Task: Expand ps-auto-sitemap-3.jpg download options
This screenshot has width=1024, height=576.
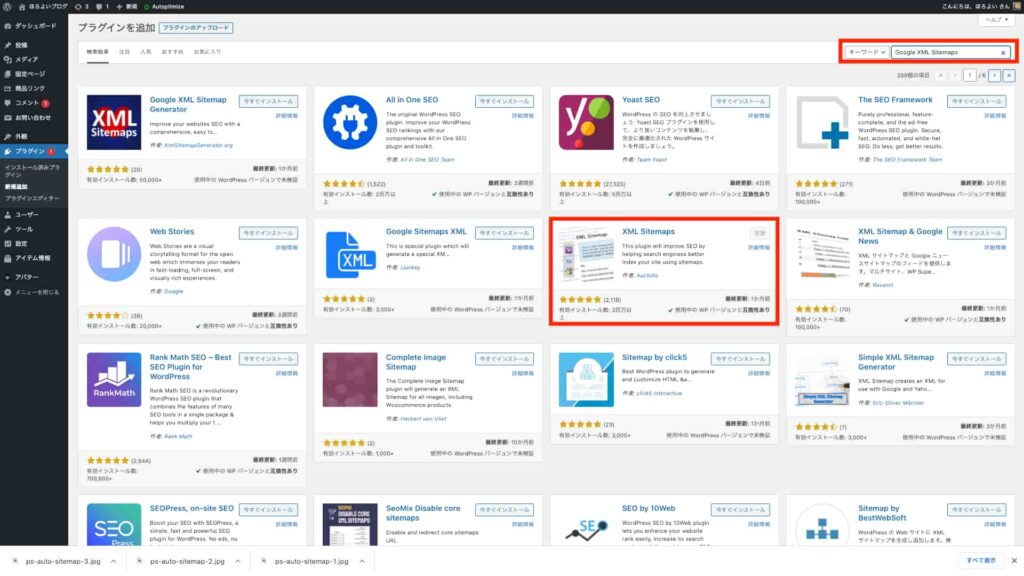Action: click(x=114, y=561)
